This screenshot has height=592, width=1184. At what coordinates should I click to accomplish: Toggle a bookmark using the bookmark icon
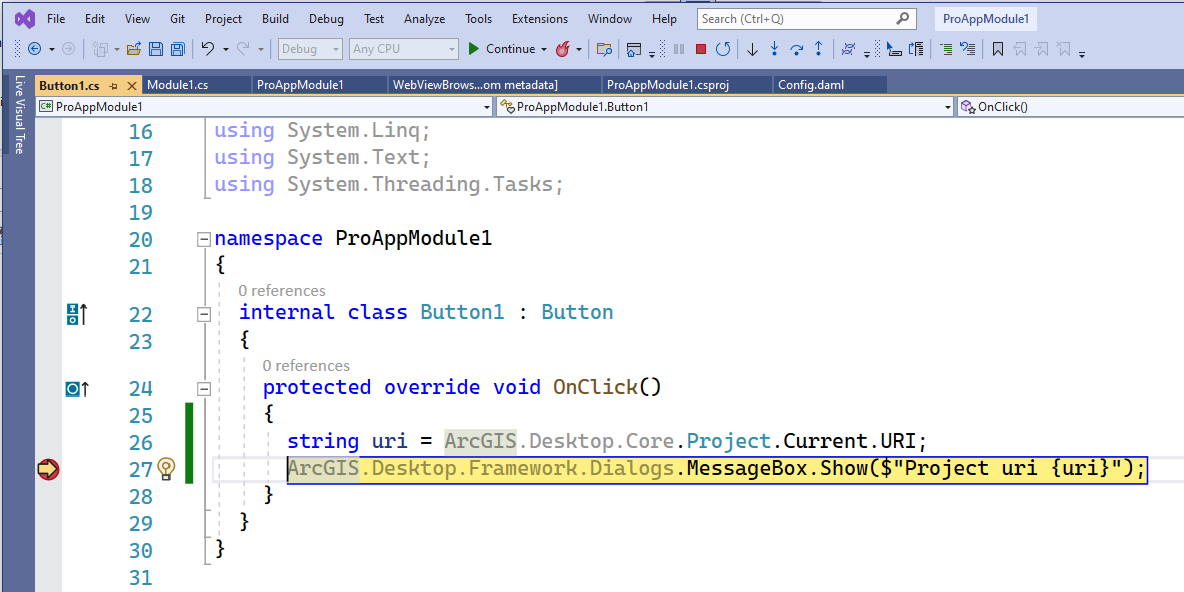coord(997,47)
